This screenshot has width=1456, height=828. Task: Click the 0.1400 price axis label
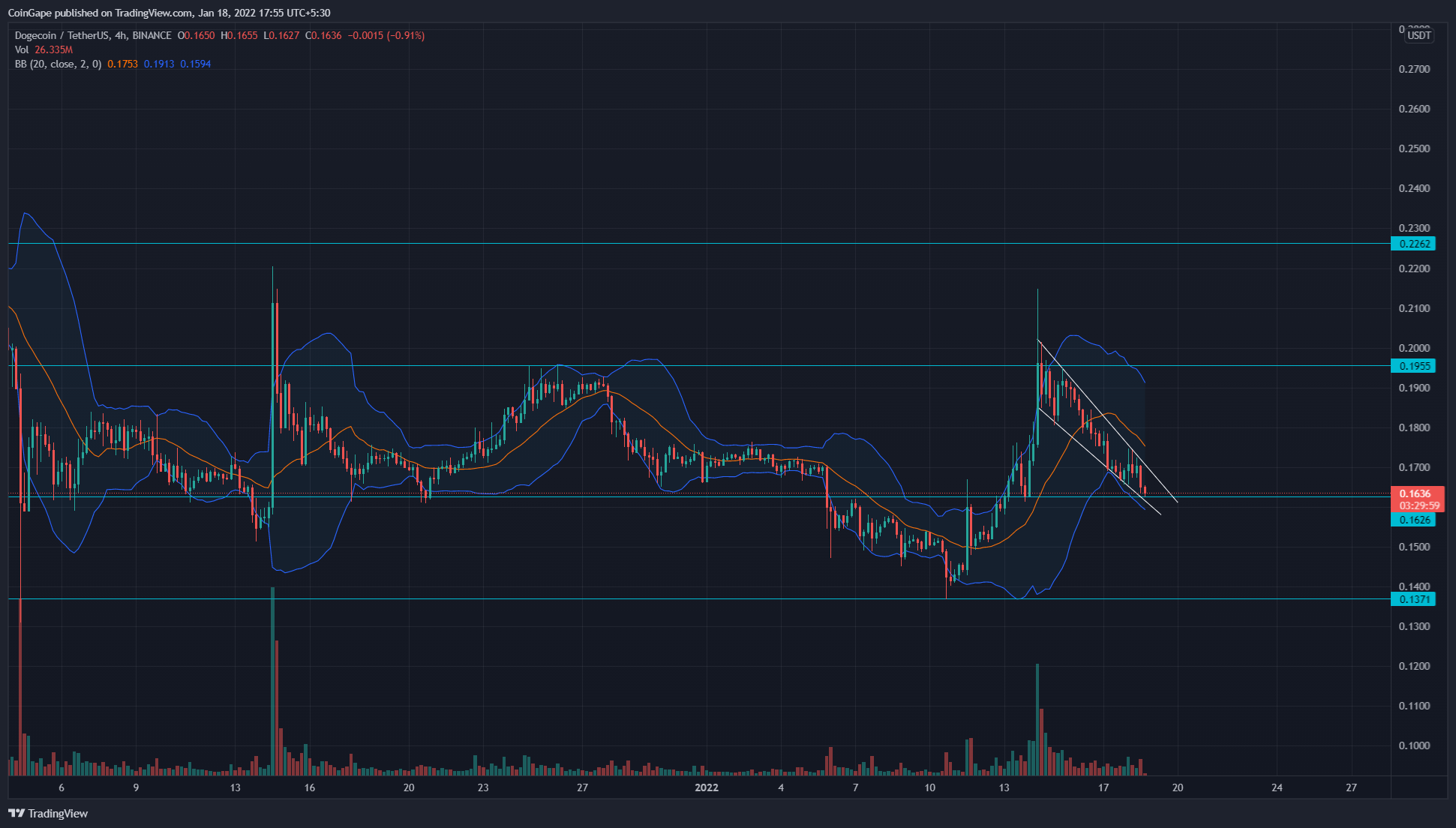tap(1415, 586)
